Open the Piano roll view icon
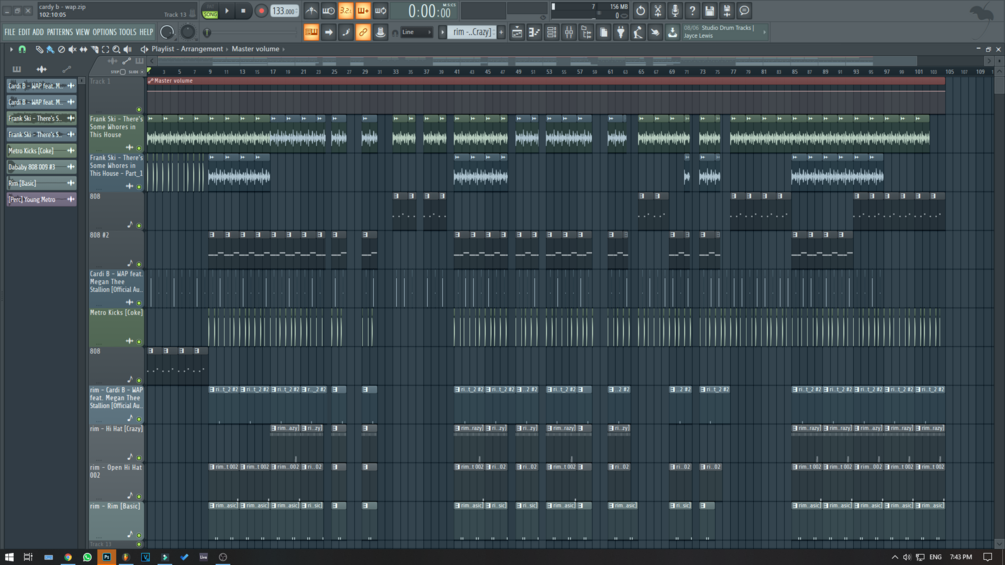Screen dimensions: 1005x565 click(534, 32)
